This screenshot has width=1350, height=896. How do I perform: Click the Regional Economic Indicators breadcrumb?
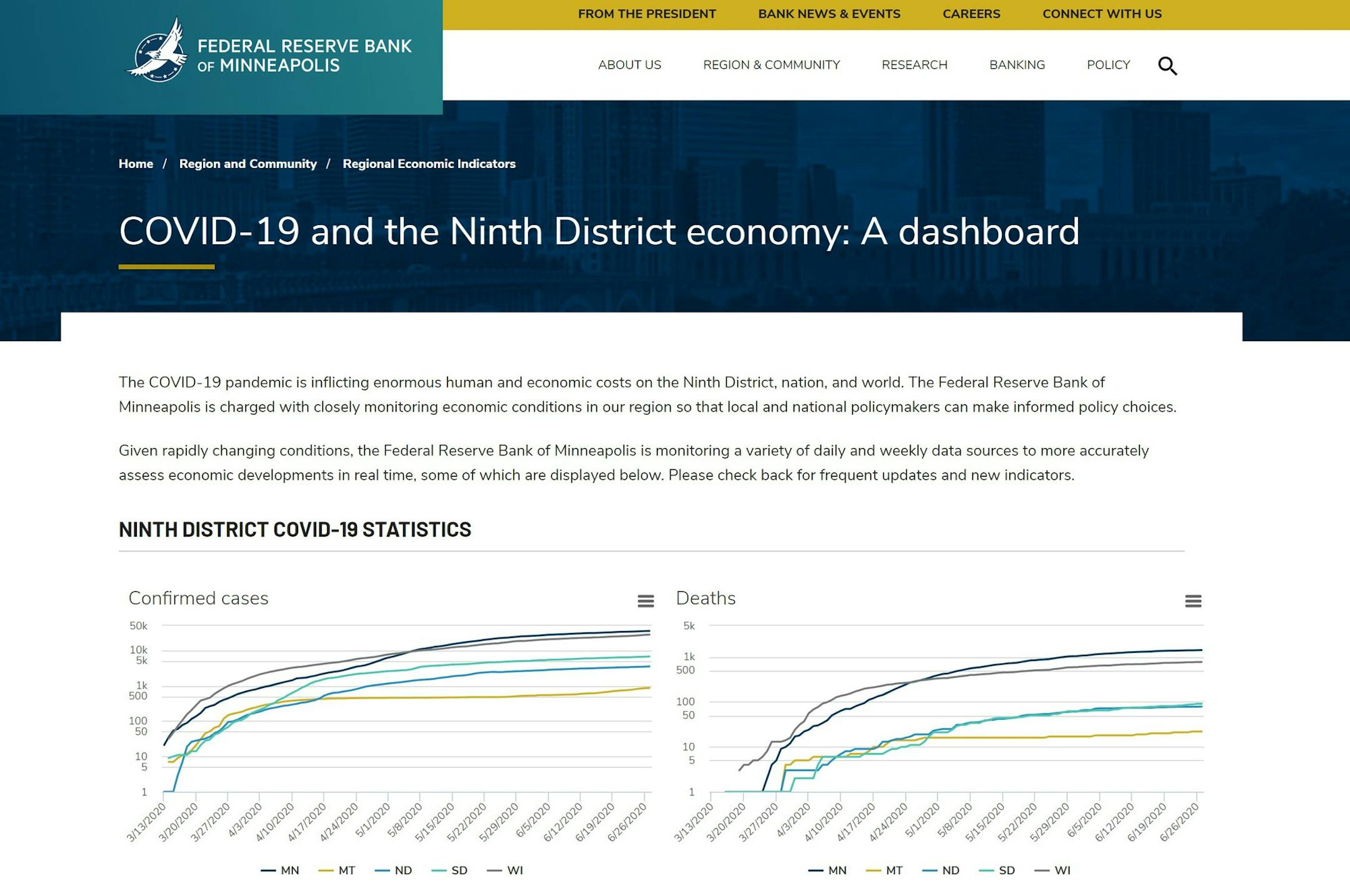(x=429, y=164)
